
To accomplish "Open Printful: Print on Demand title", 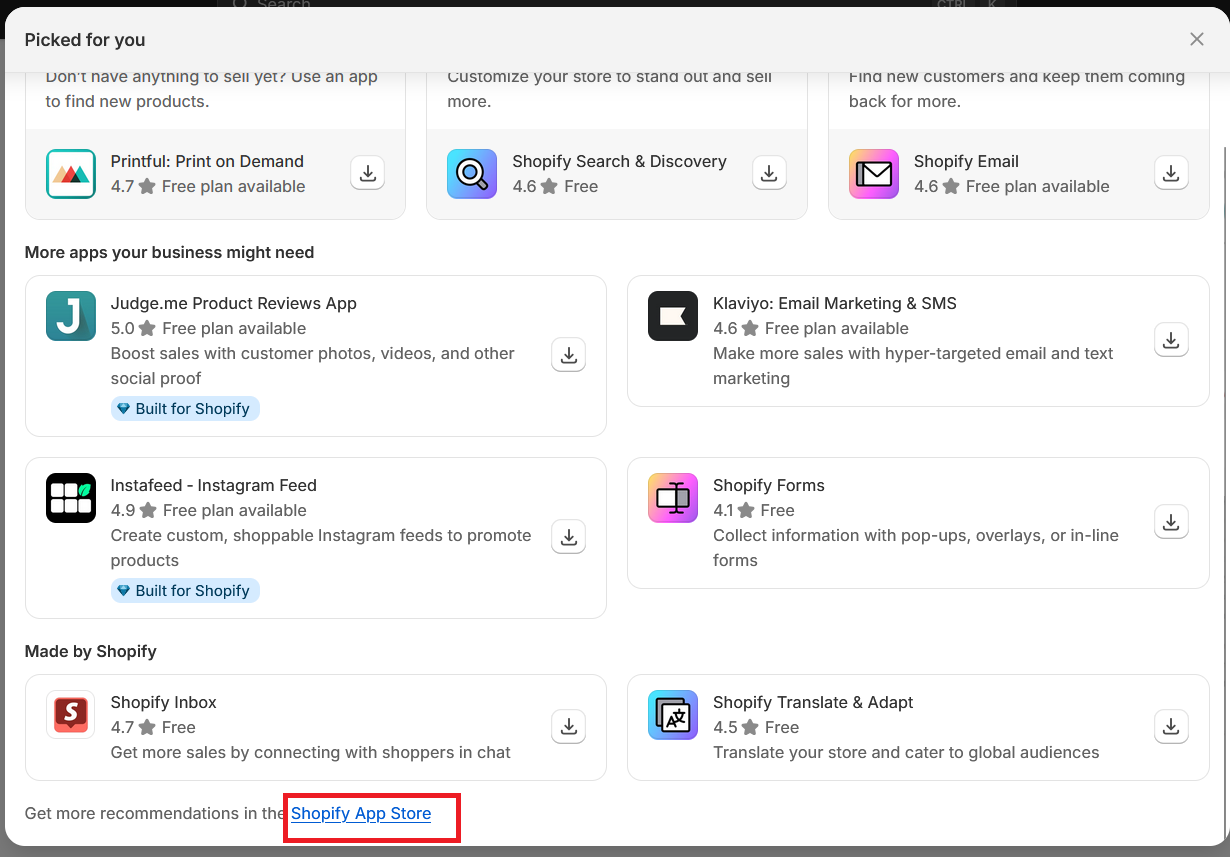I will click(x=207, y=161).
